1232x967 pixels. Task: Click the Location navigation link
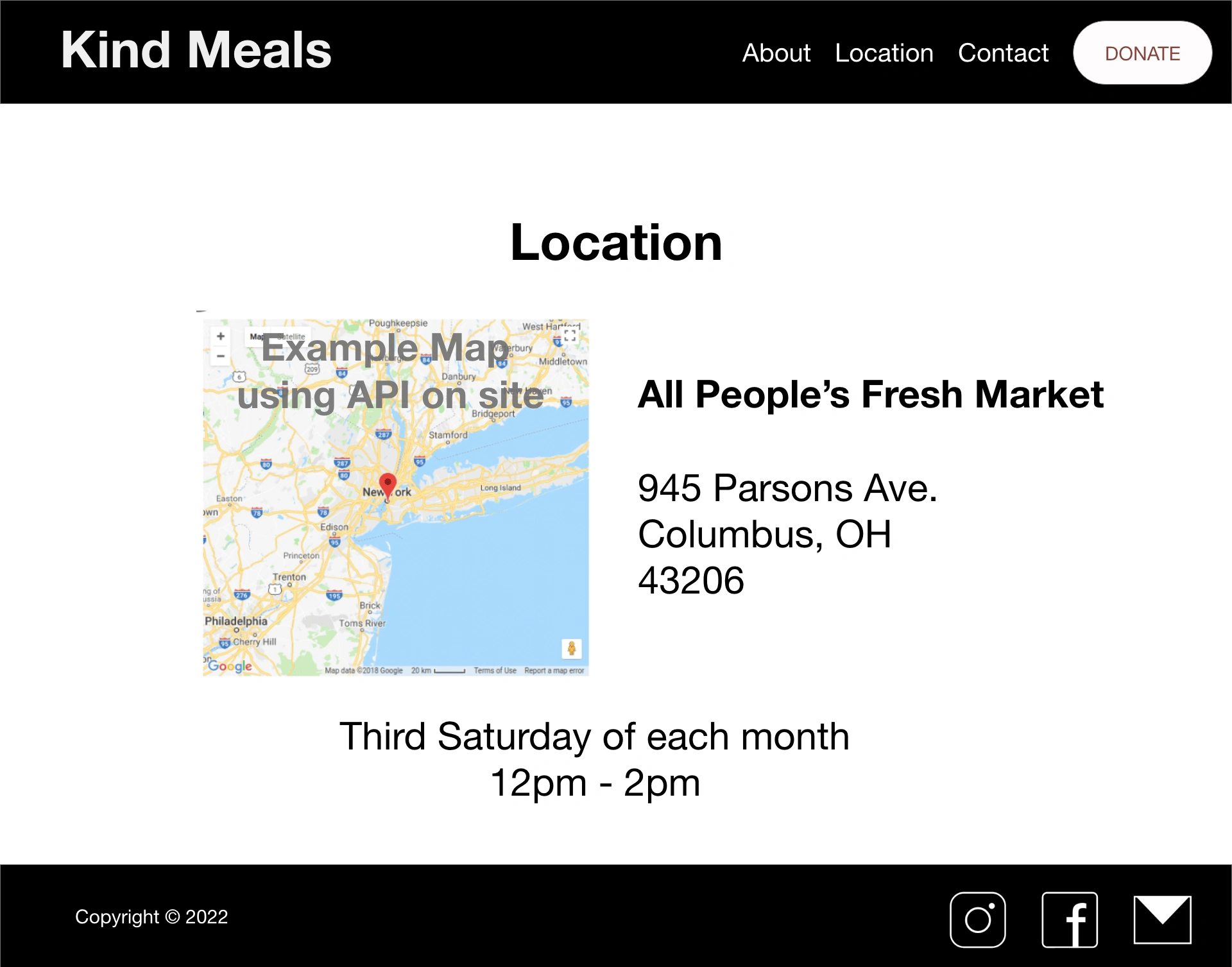(x=884, y=52)
